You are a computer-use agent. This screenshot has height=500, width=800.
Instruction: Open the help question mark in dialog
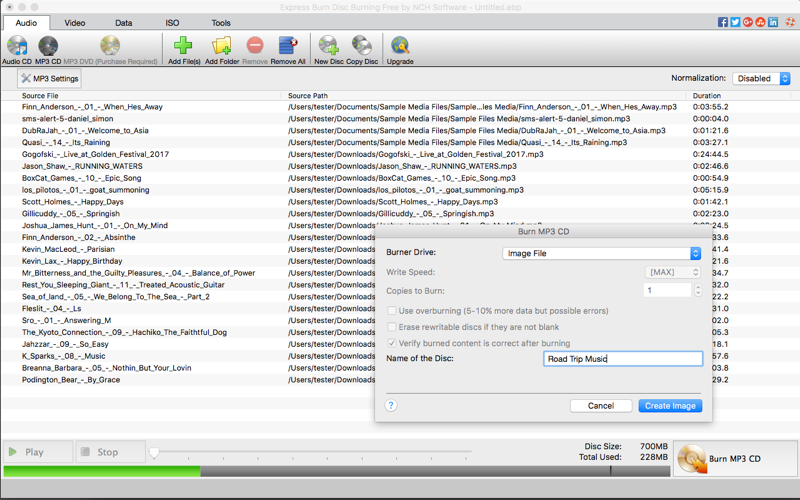[x=391, y=405]
